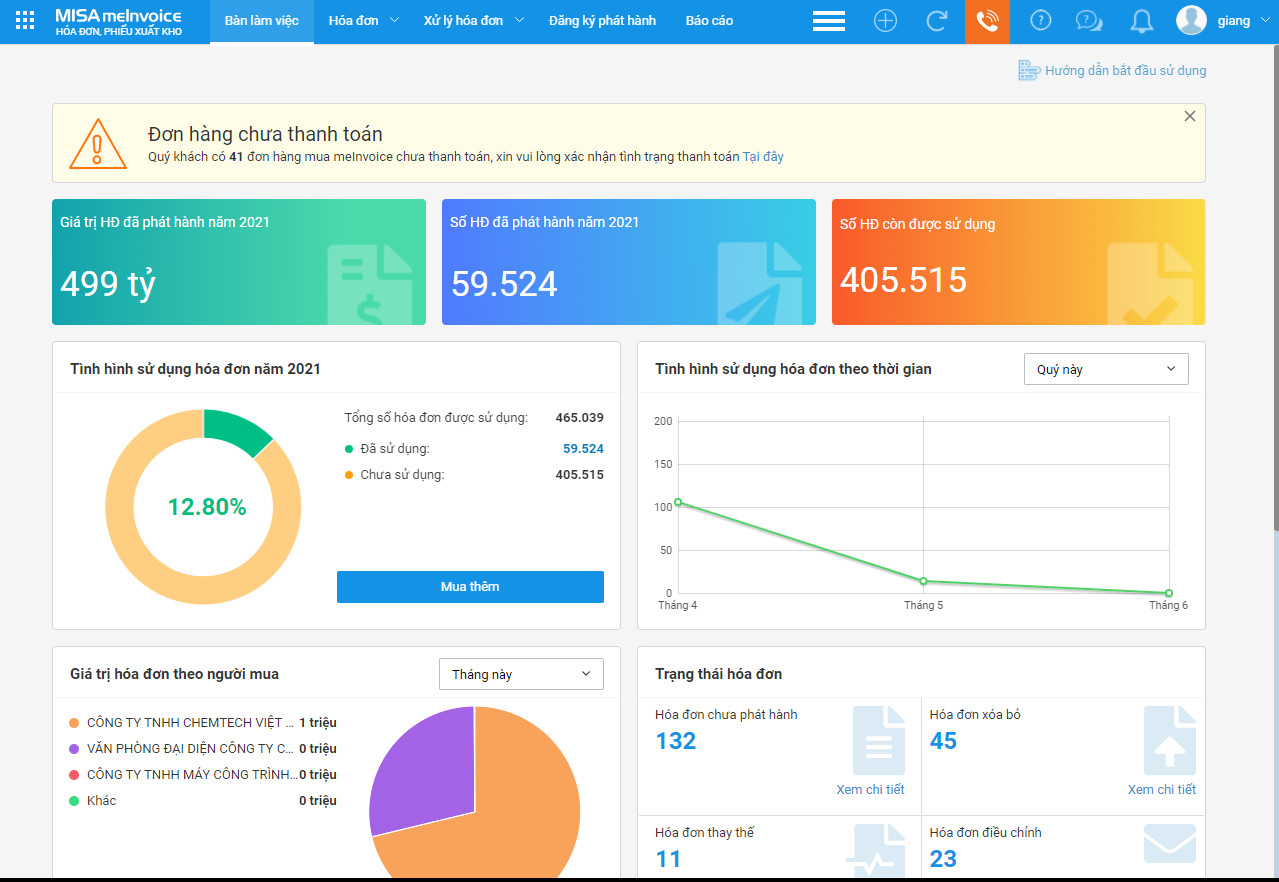Toggle the Đã sử dụng green legend dot
Viewport: 1279px width, 882px height.
349,449
